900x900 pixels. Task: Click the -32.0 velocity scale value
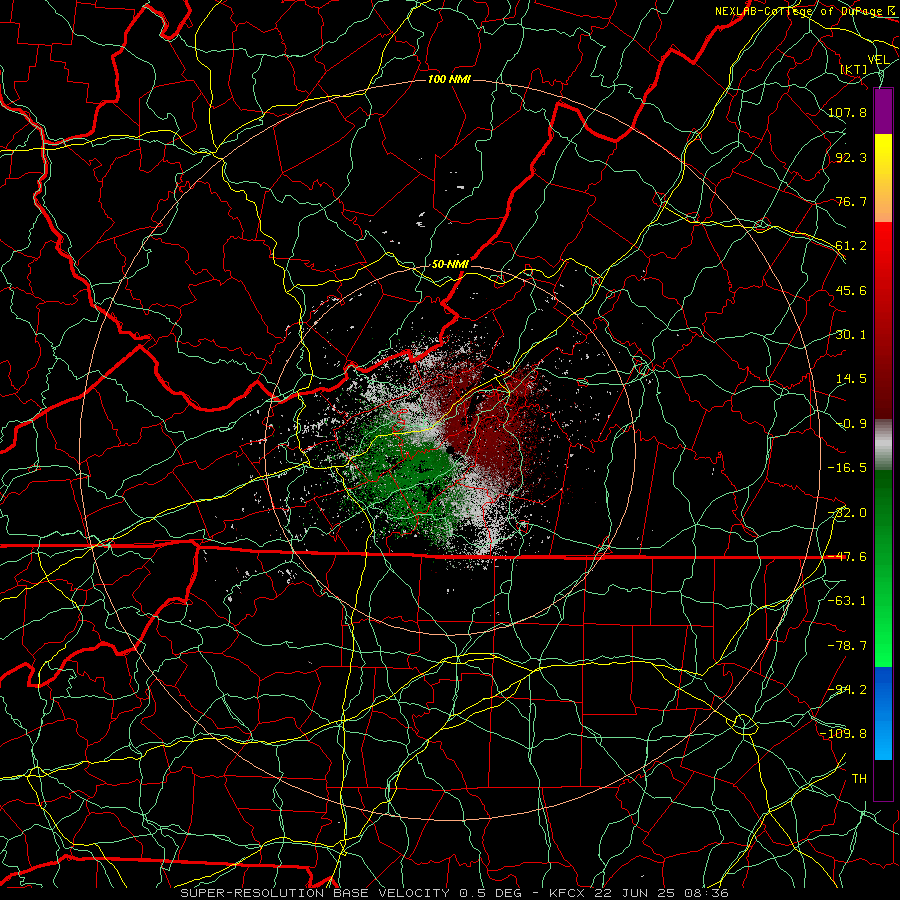(847, 513)
